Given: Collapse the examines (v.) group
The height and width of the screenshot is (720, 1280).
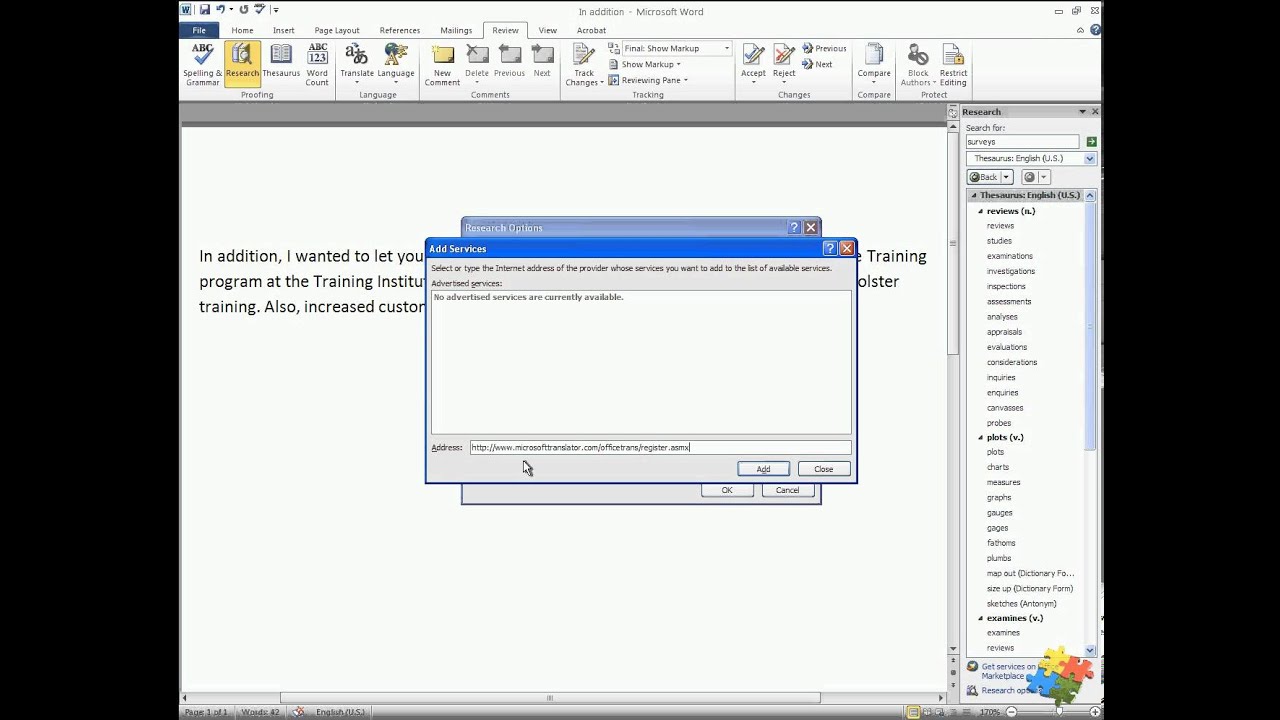Looking at the screenshot, I should click(980, 618).
